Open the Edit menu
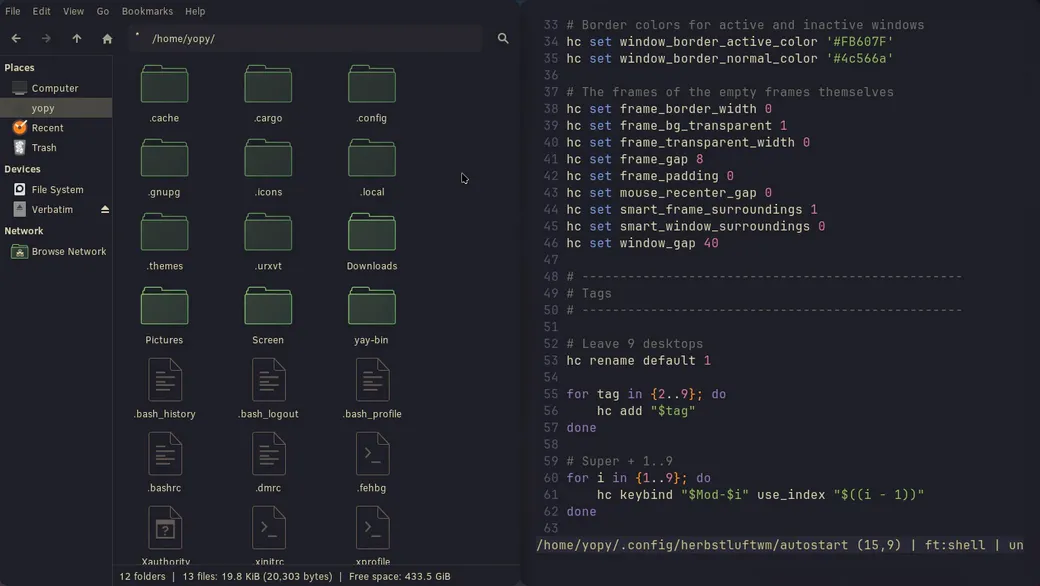The image size is (1040, 586). (41, 11)
